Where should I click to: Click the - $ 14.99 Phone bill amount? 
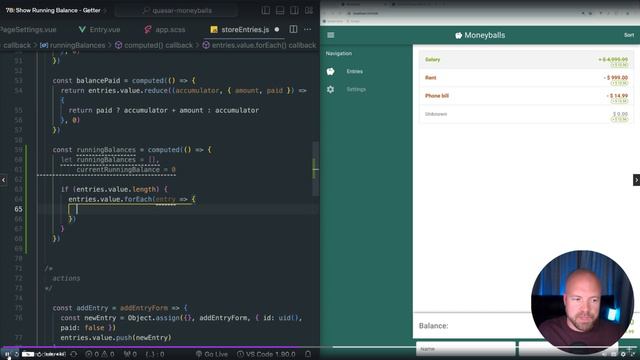click(x=617, y=96)
